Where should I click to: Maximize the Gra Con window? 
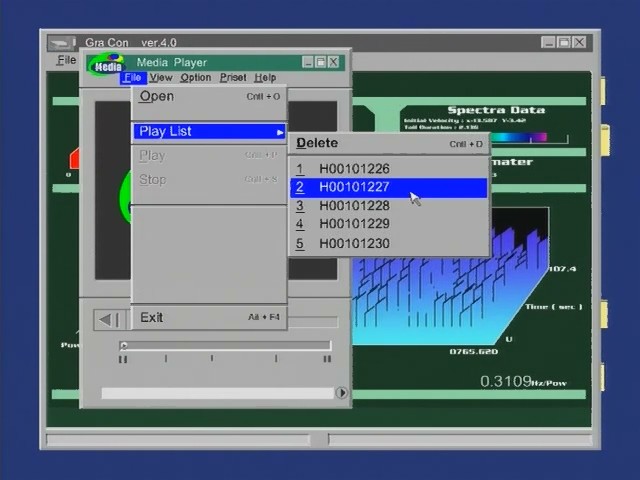click(564, 42)
